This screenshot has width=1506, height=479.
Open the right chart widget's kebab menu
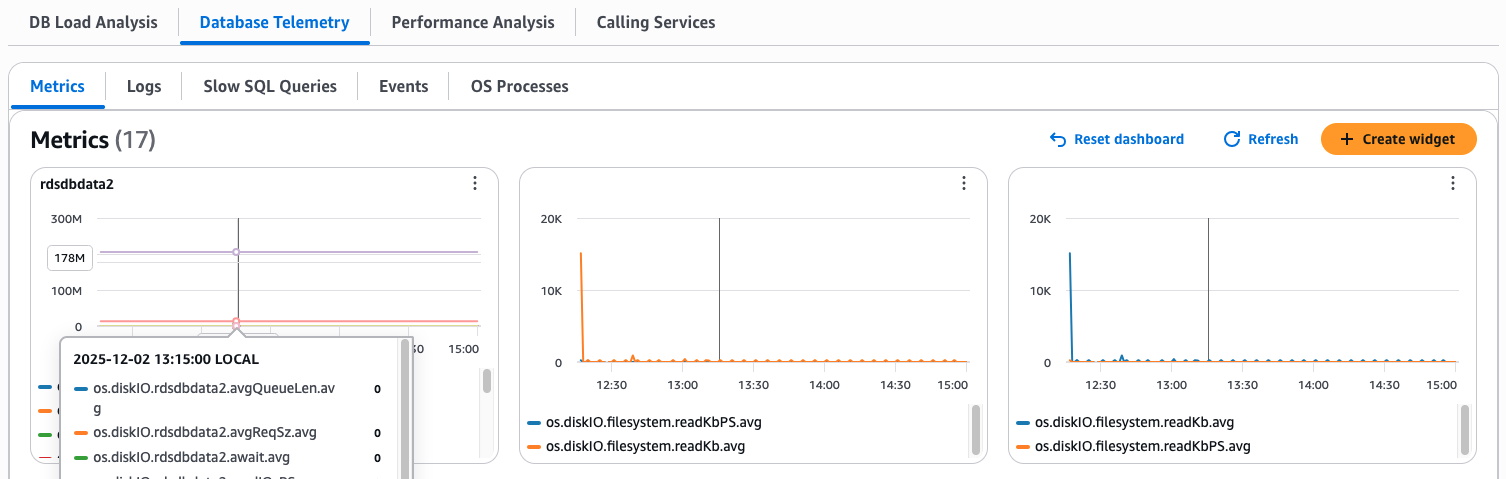coord(1452,183)
